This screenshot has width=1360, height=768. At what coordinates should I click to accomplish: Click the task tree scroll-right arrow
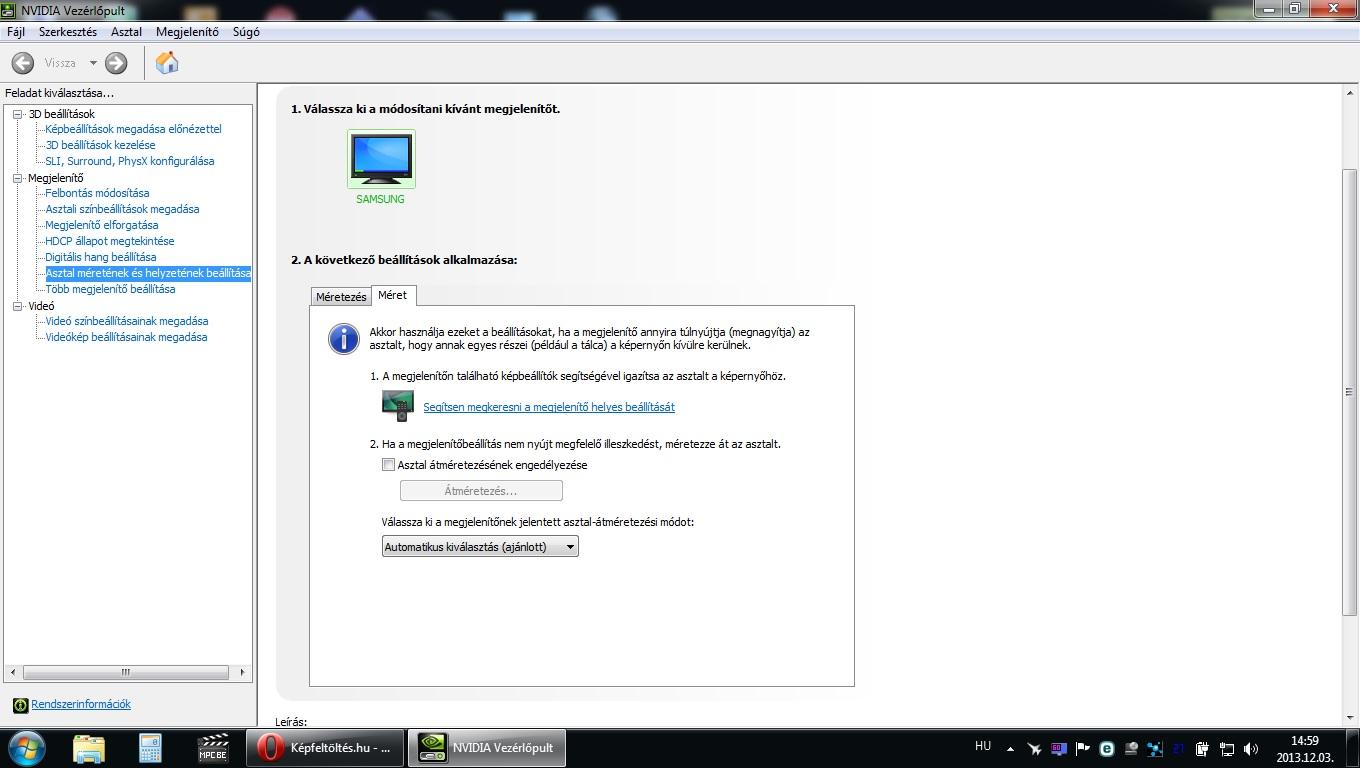click(x=242, y=672)
